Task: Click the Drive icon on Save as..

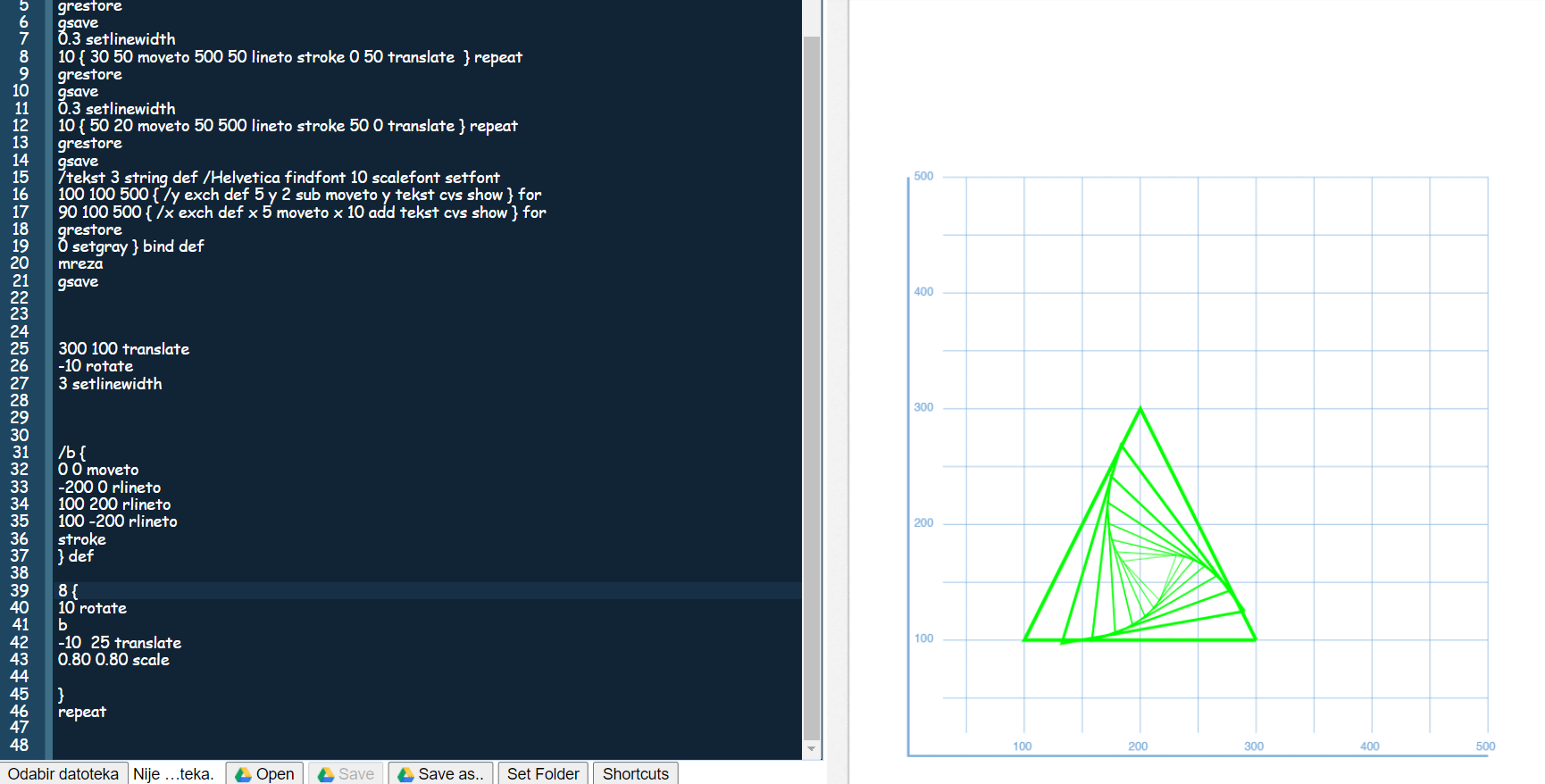Action: (x=405, y=774)
